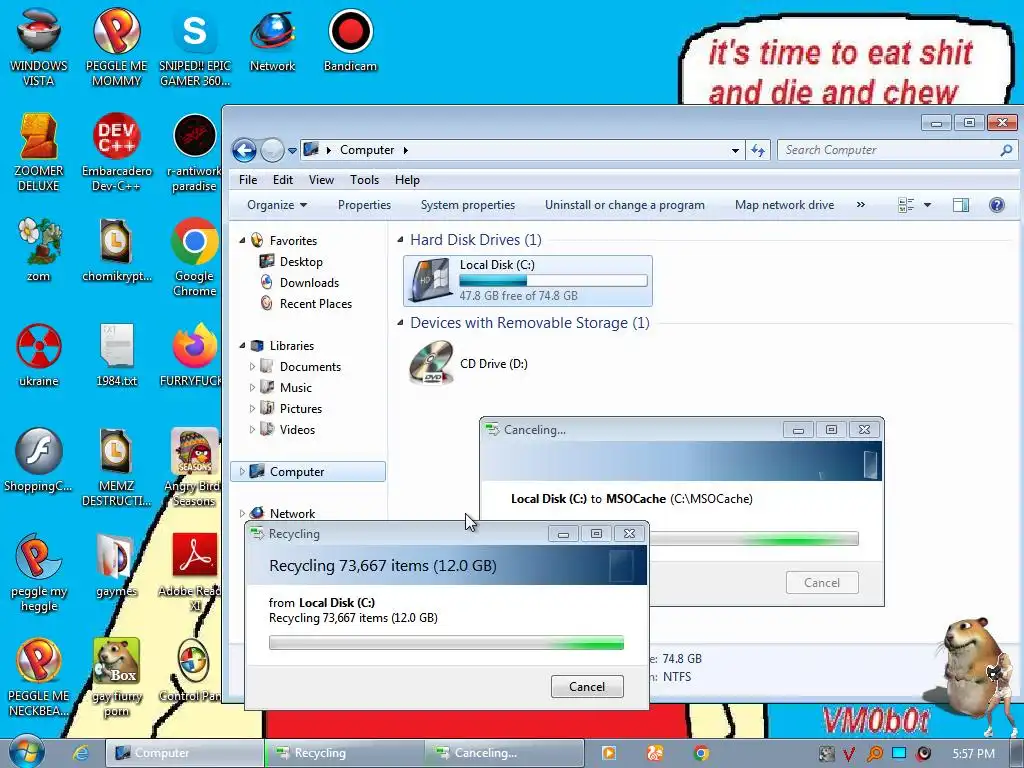
Task: Expand the Music library node
Action: tap(252, 387)
